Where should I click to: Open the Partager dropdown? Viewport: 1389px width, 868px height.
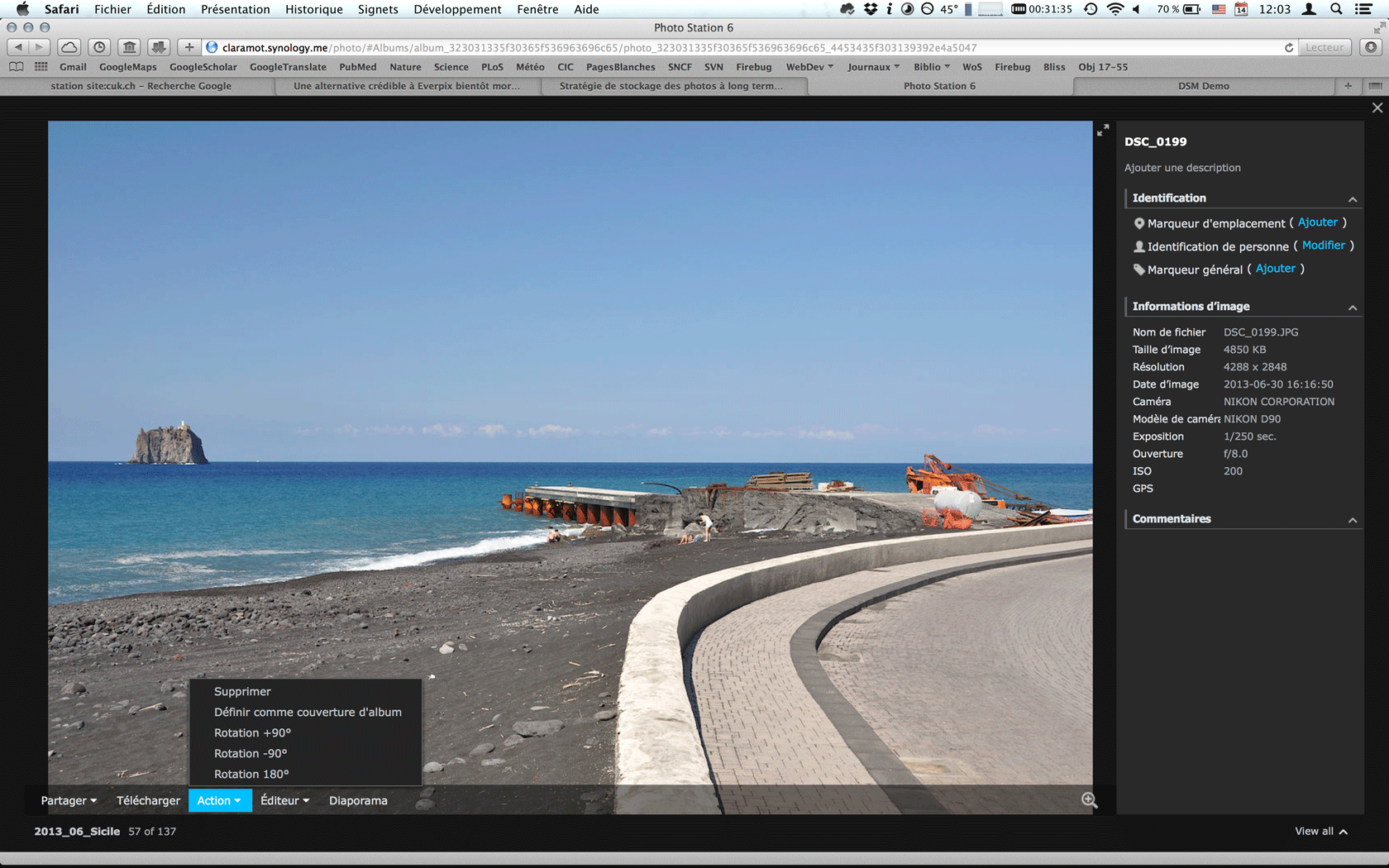point(69,800)
